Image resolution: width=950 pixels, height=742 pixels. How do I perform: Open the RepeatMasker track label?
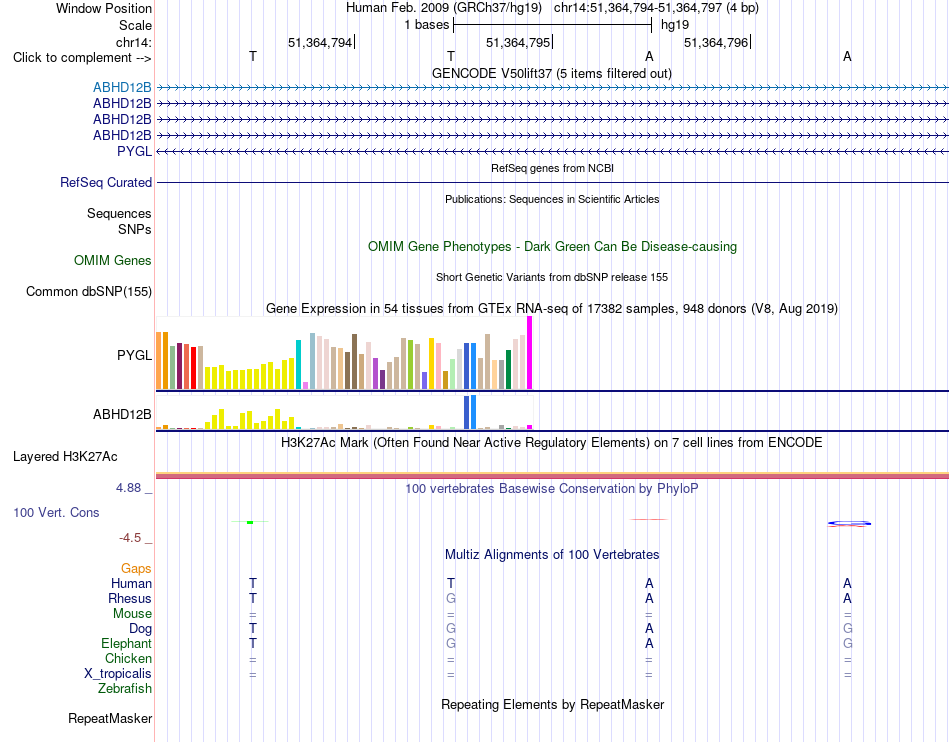(x=110, y=718)
